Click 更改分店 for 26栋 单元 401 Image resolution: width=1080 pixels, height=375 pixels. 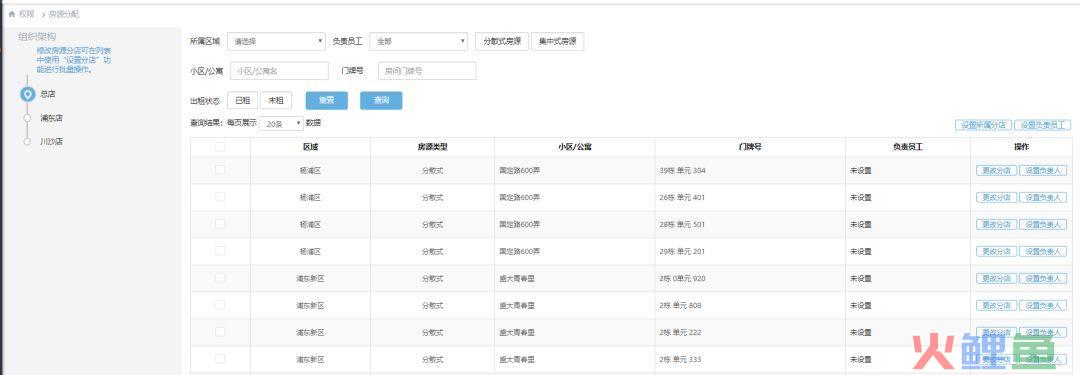click(996, 197)
